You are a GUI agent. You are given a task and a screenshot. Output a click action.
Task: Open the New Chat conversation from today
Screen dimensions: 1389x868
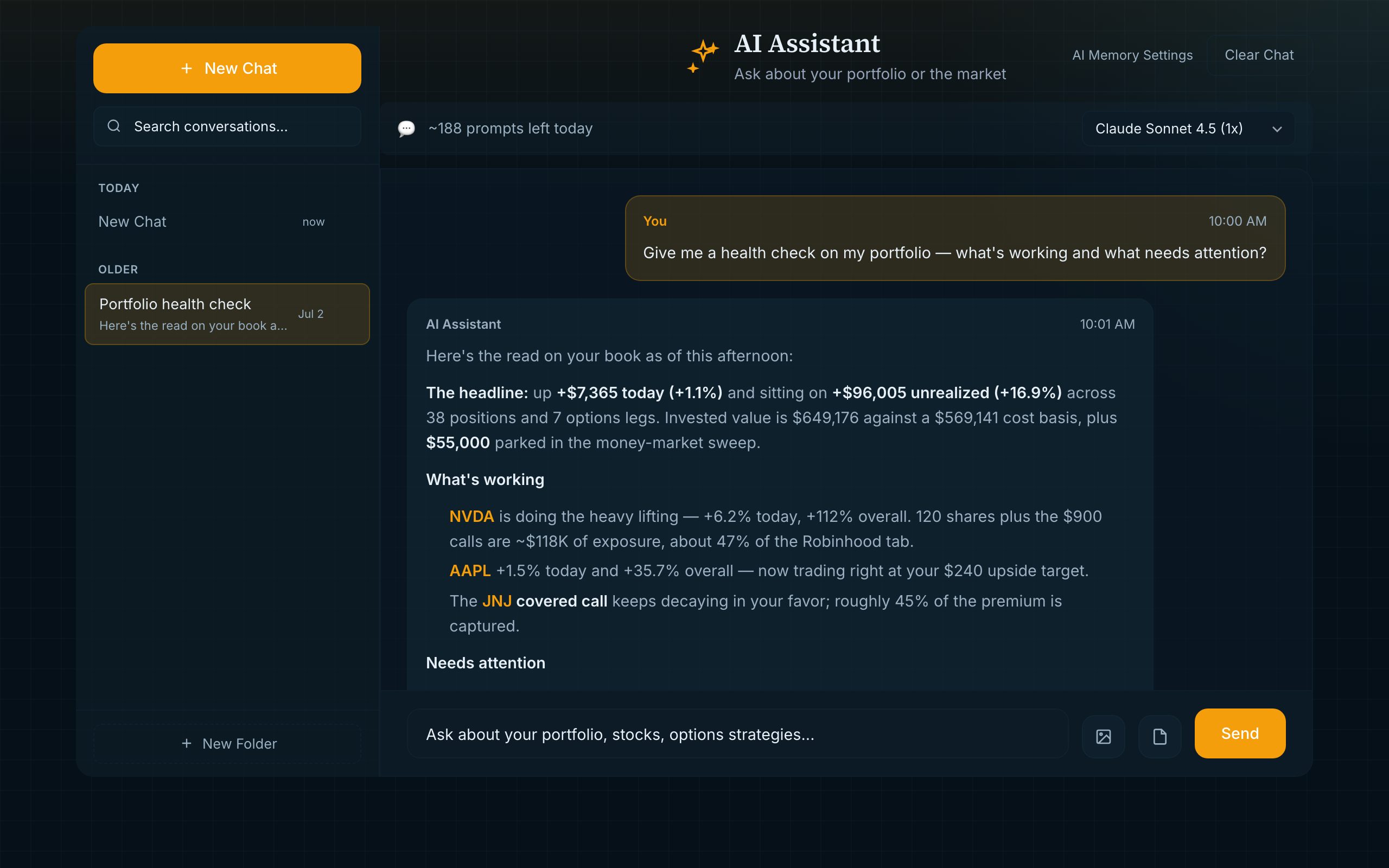tap(227, 221)
